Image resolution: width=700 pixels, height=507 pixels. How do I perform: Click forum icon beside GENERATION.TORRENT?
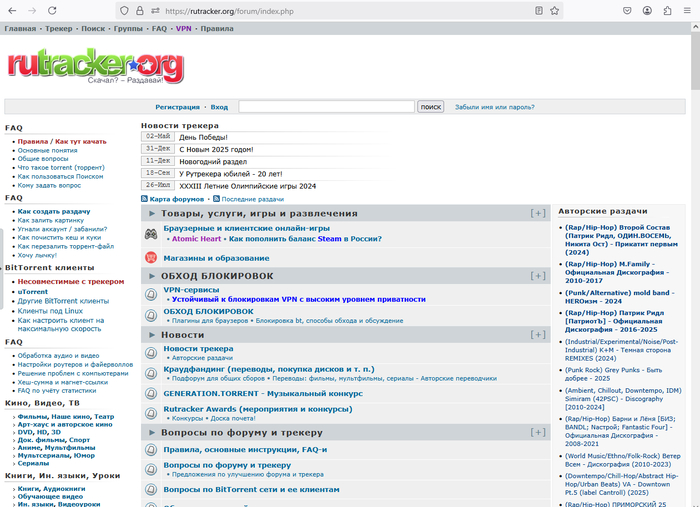[x=151, y=393]
